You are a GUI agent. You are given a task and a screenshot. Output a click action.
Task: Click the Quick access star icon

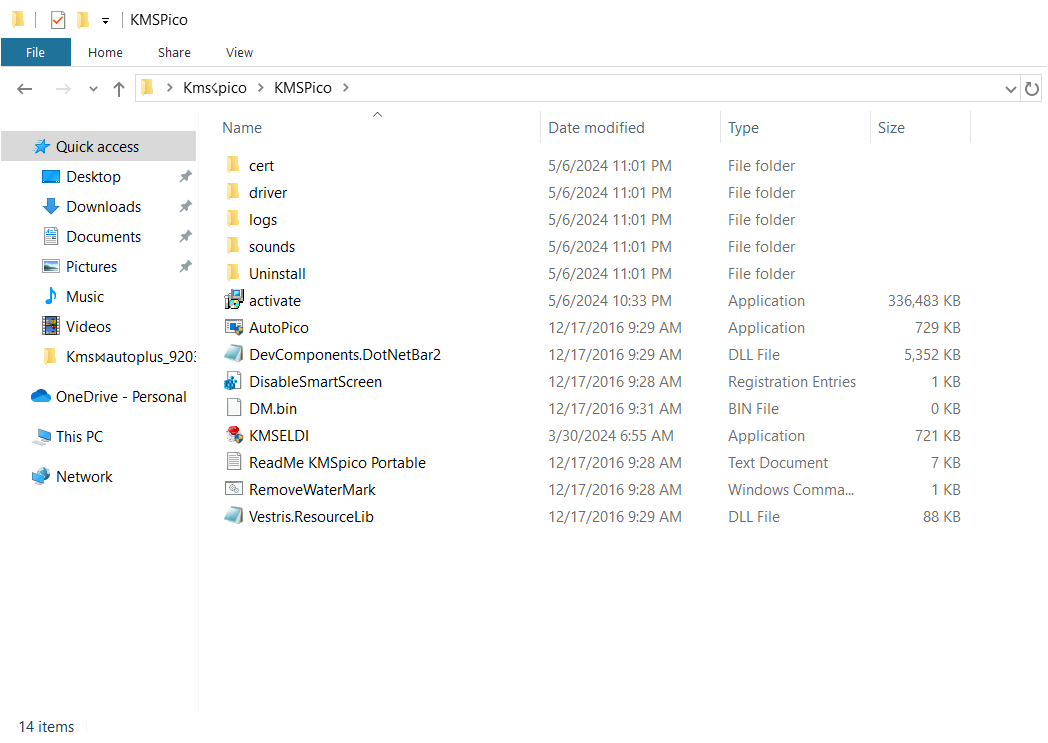[41, 146]
